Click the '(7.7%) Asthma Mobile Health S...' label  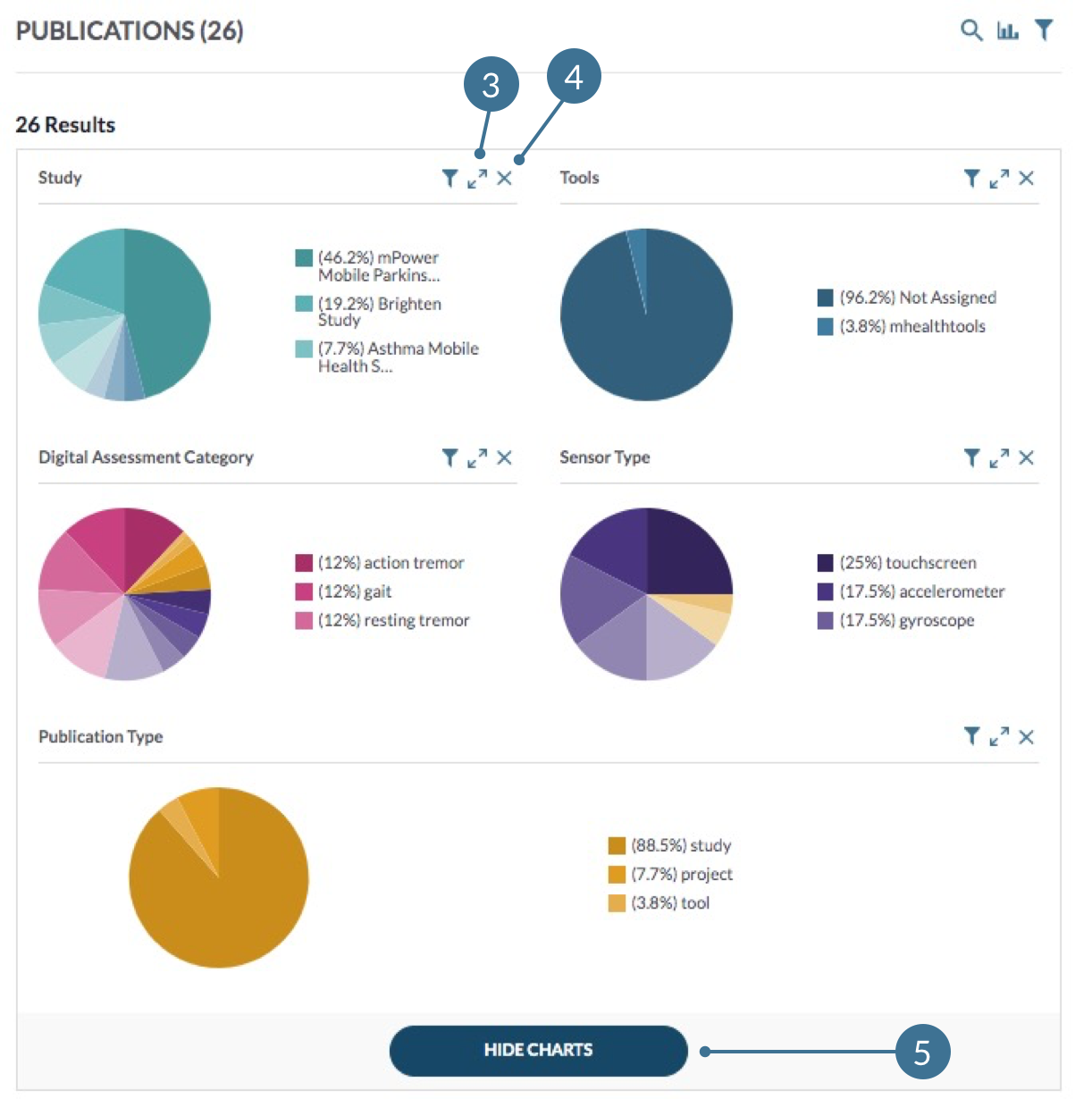click(399, 357)
